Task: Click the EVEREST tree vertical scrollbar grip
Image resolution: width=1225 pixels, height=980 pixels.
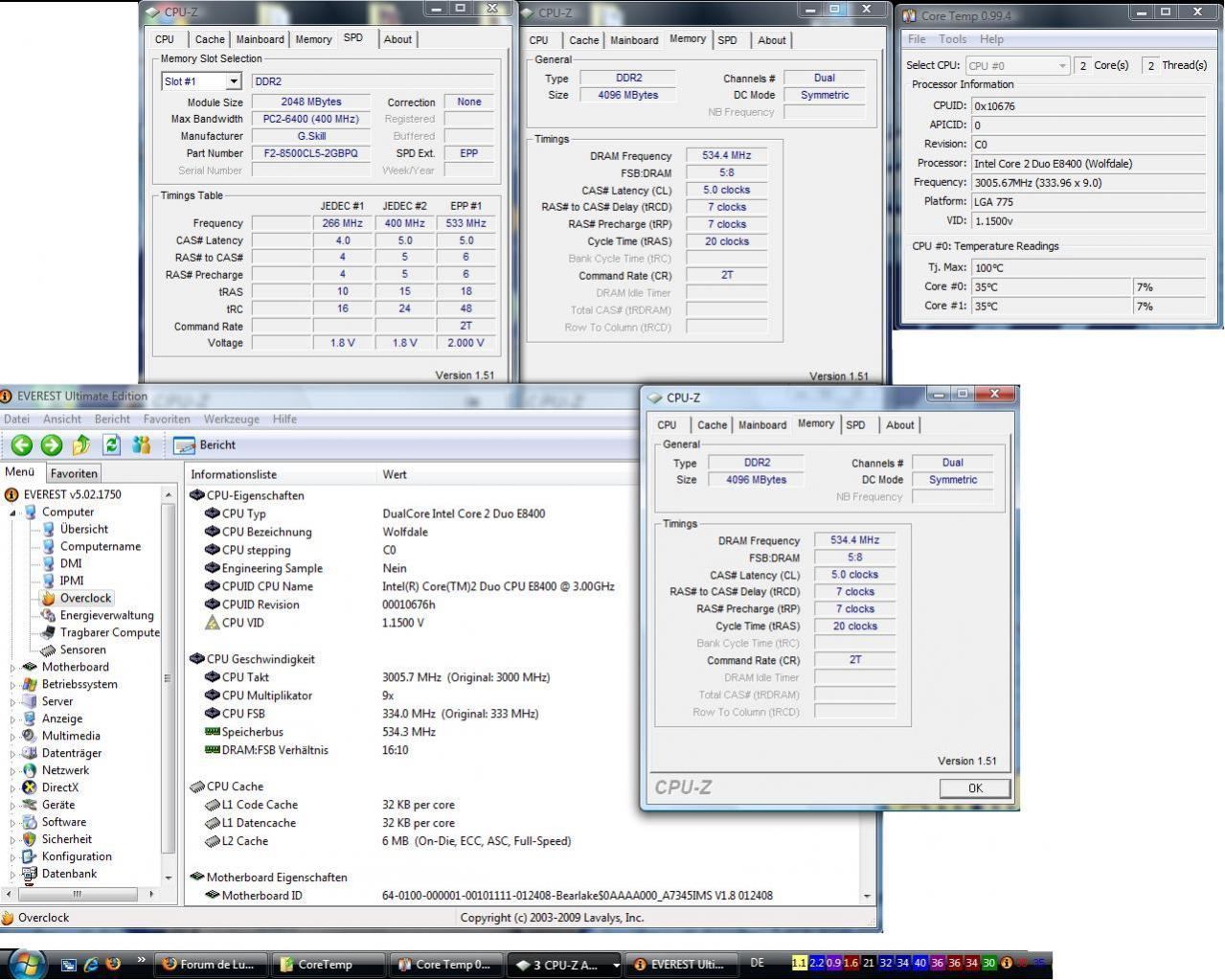Action: click(x=168, y=678)
